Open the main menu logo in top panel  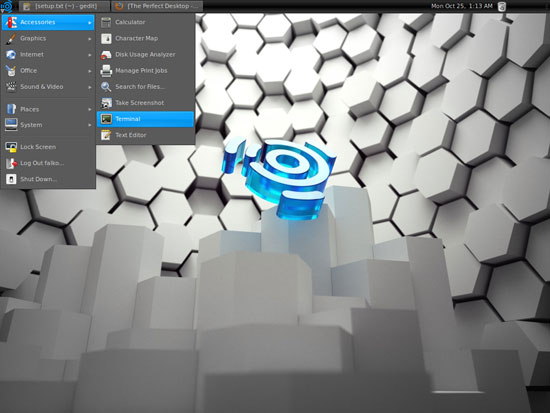coord(7,6)
